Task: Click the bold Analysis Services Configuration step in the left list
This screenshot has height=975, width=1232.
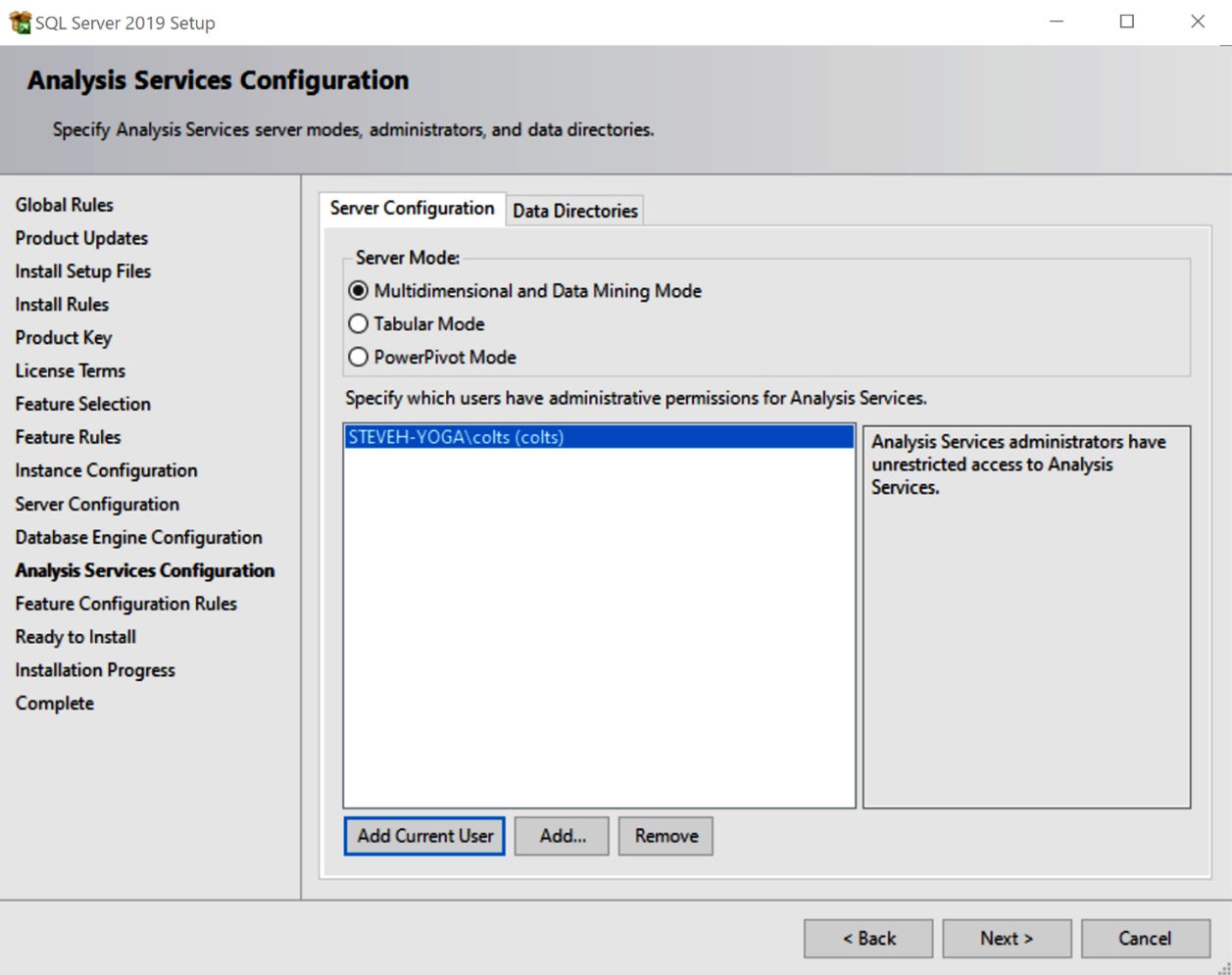Action: click(145, 570)
